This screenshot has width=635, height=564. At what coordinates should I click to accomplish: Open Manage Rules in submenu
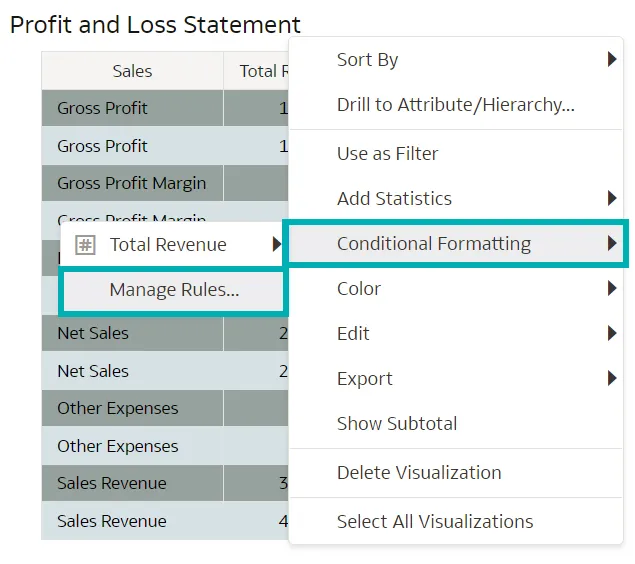pyautogui.click(x=174, y=291)
